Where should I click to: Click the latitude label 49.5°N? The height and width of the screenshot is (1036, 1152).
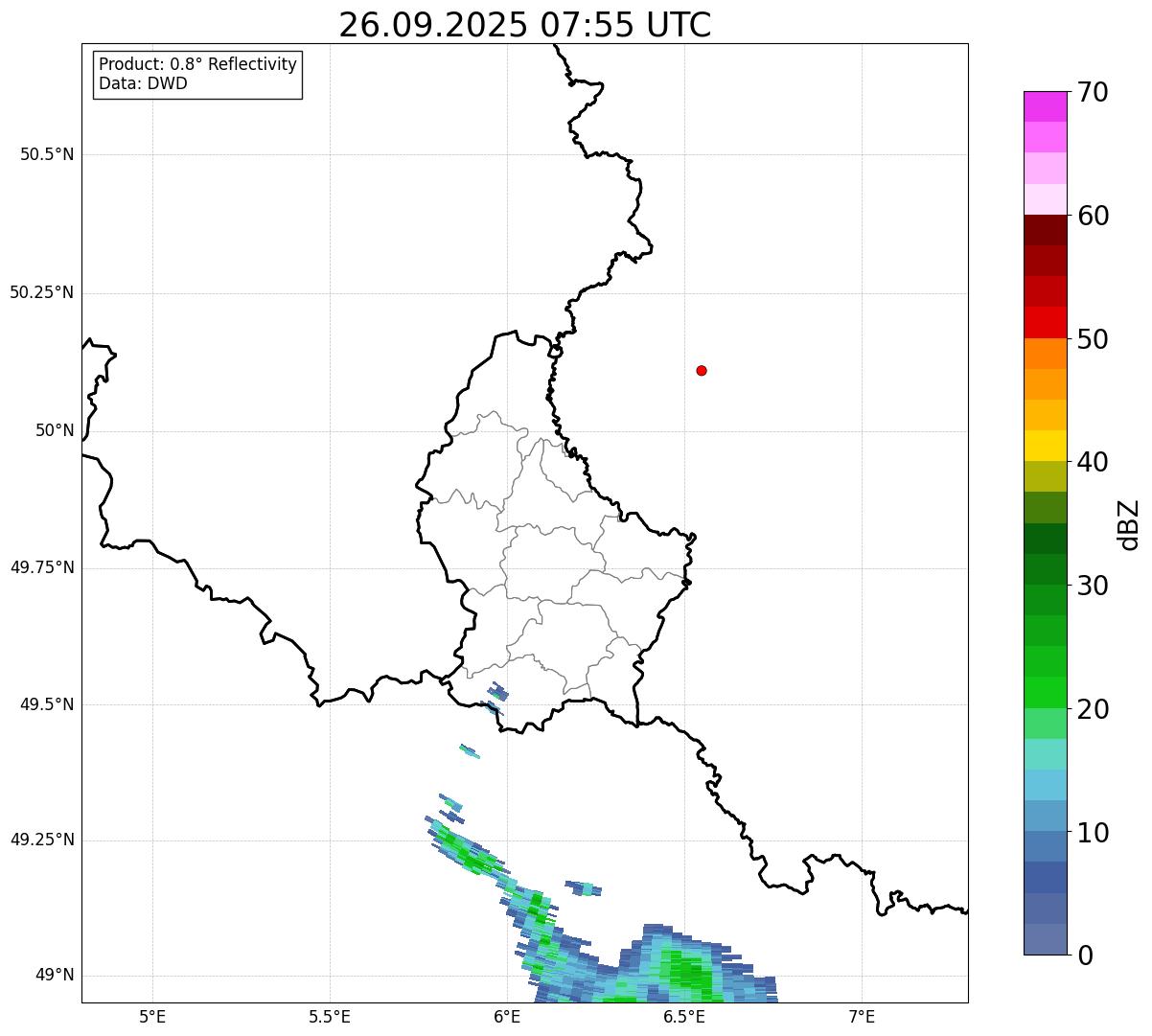click(47, 704)
